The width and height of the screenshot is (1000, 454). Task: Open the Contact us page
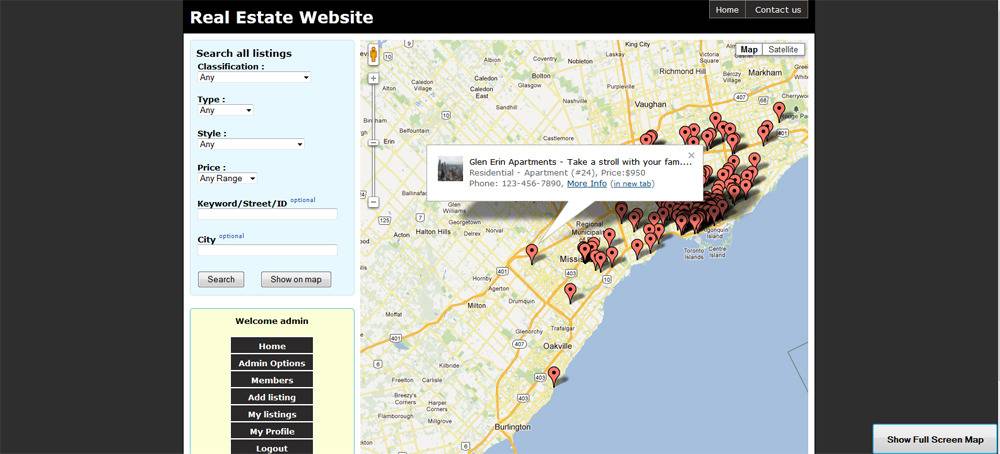click(777, 10)
